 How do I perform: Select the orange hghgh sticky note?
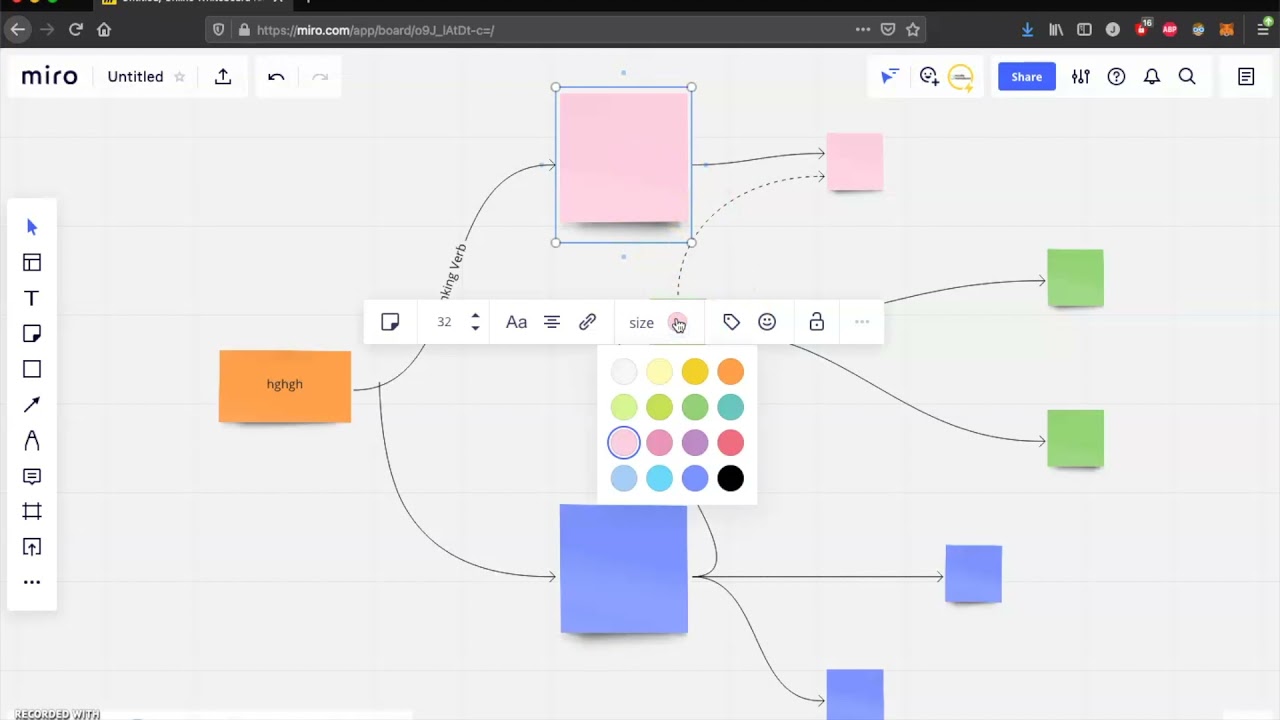285,386
